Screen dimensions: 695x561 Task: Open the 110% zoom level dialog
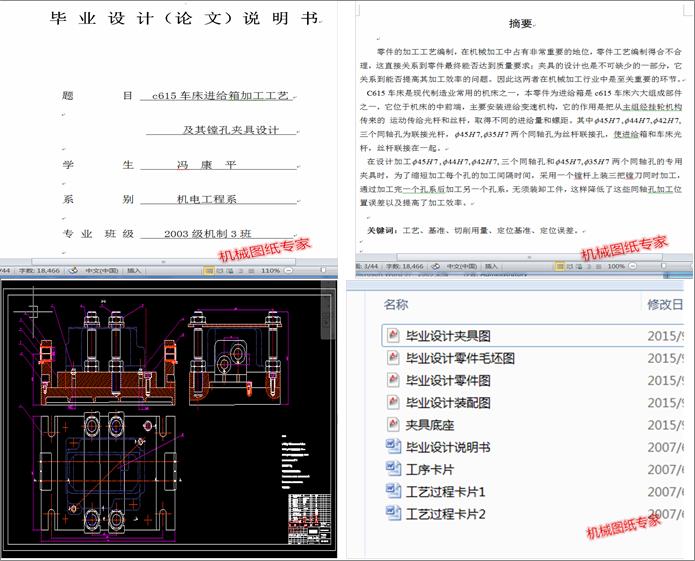tap(270, 270)
